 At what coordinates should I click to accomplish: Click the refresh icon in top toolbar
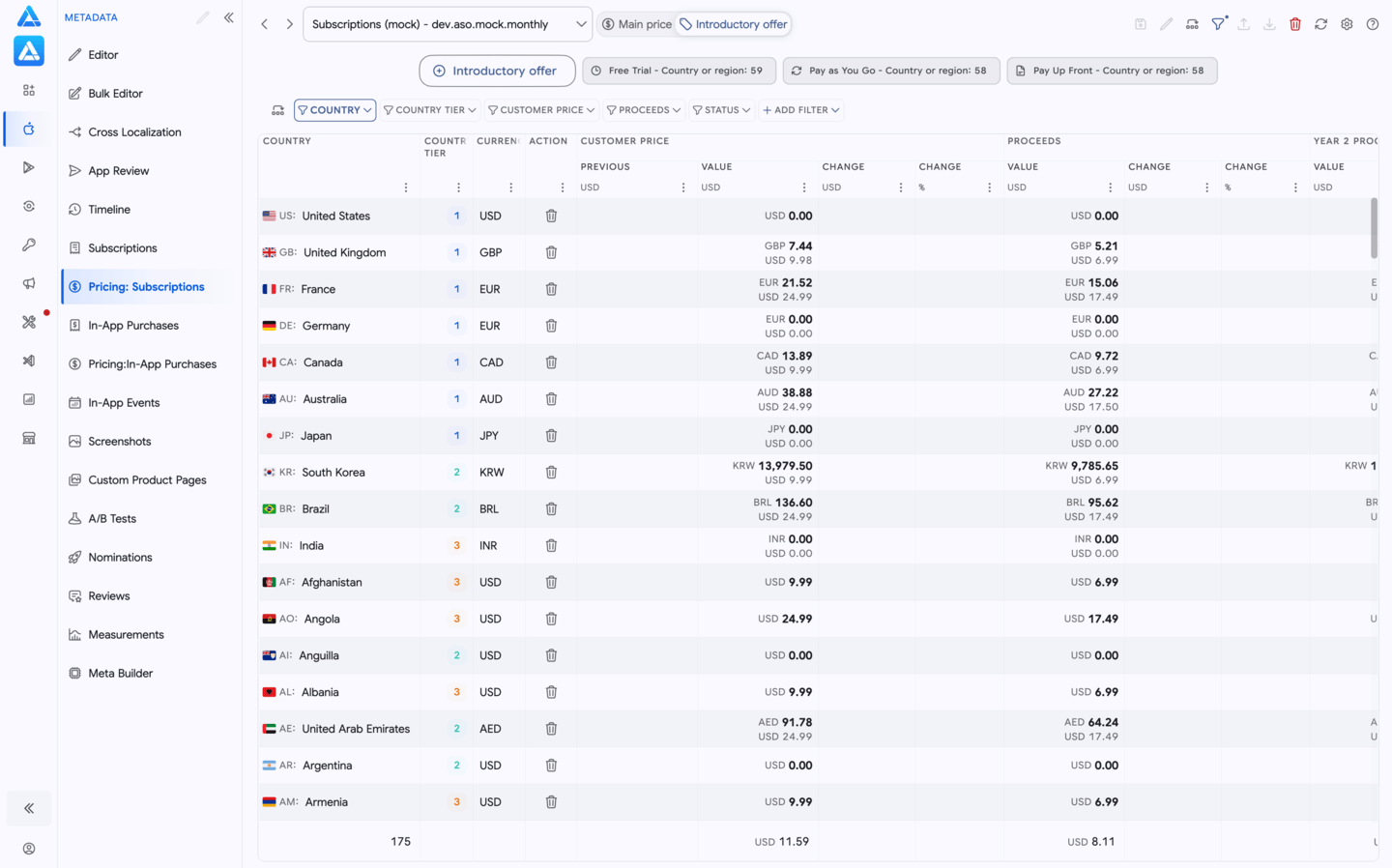tap(1320, 24)
